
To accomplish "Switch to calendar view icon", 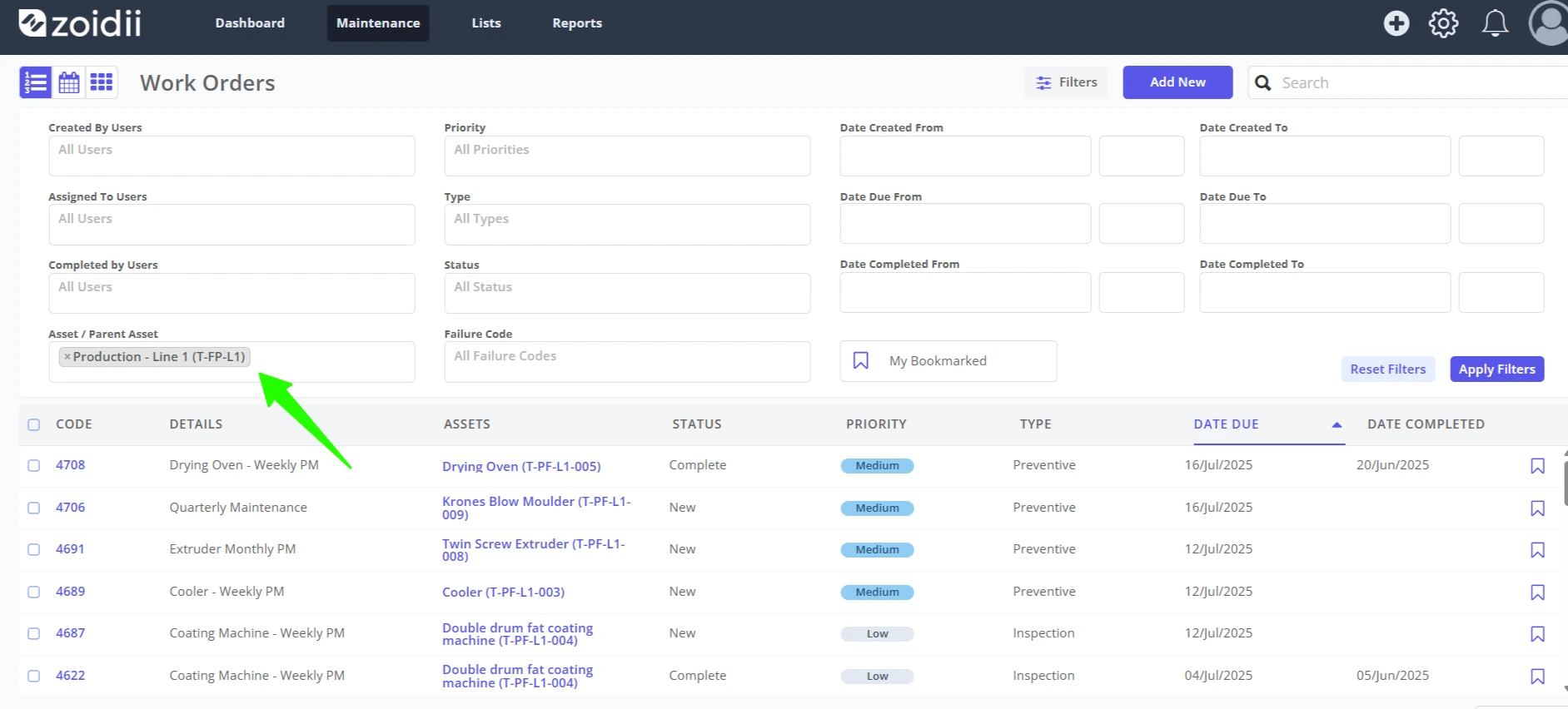I will 69,82.
